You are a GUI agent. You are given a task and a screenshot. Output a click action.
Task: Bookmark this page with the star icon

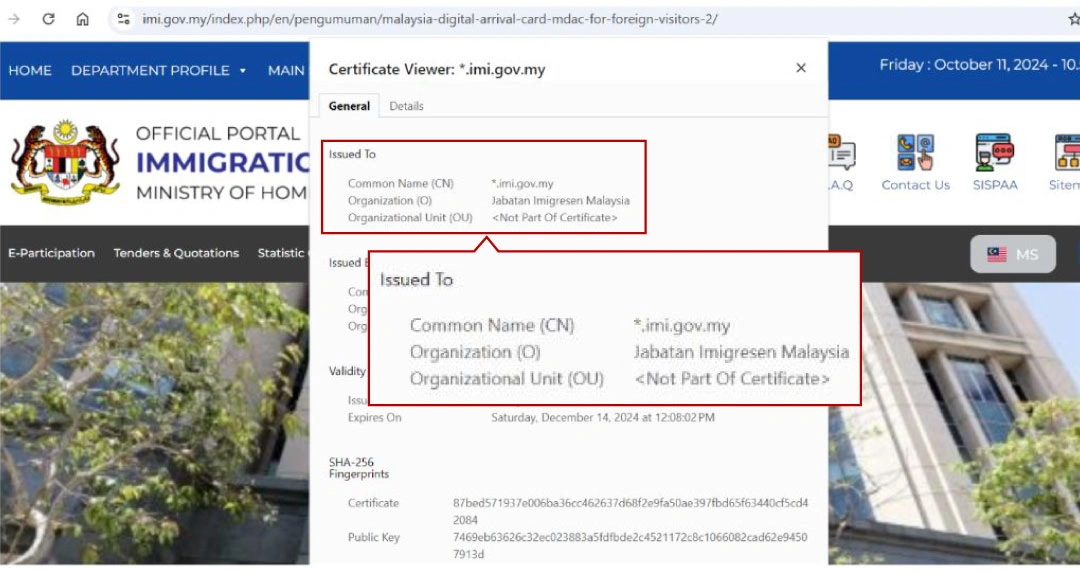[1073, 19]
